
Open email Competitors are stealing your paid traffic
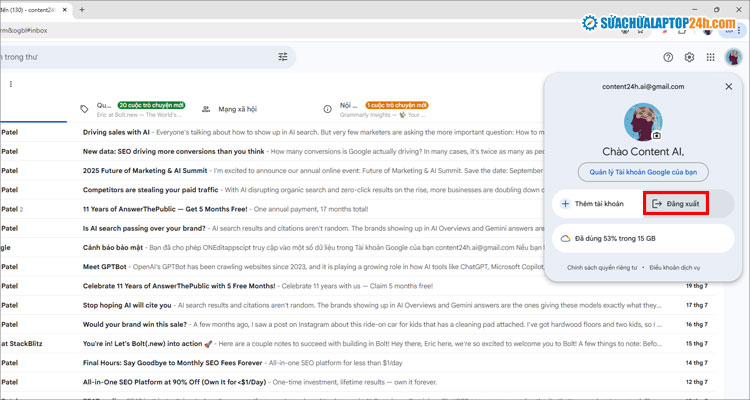(x=313, y=189)
